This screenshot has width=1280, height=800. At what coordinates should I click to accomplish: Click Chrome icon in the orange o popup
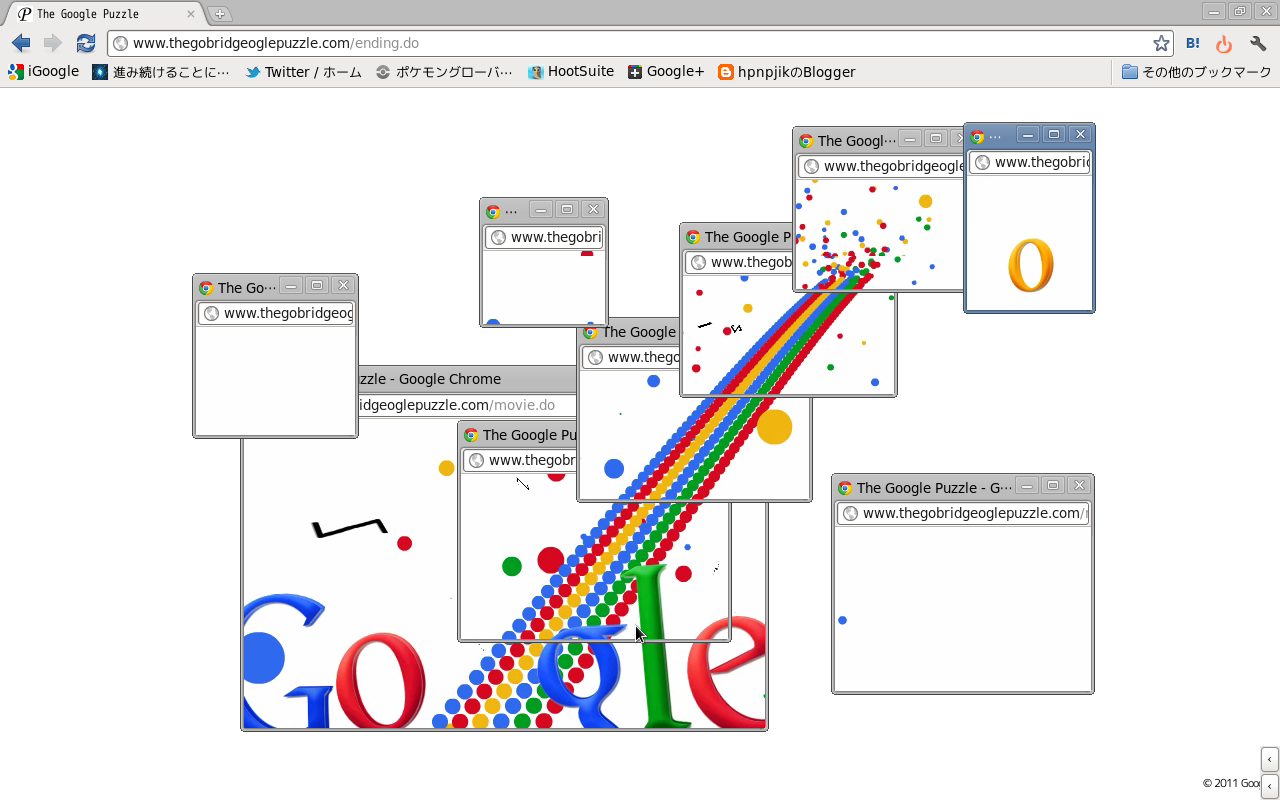coord(977,137)
